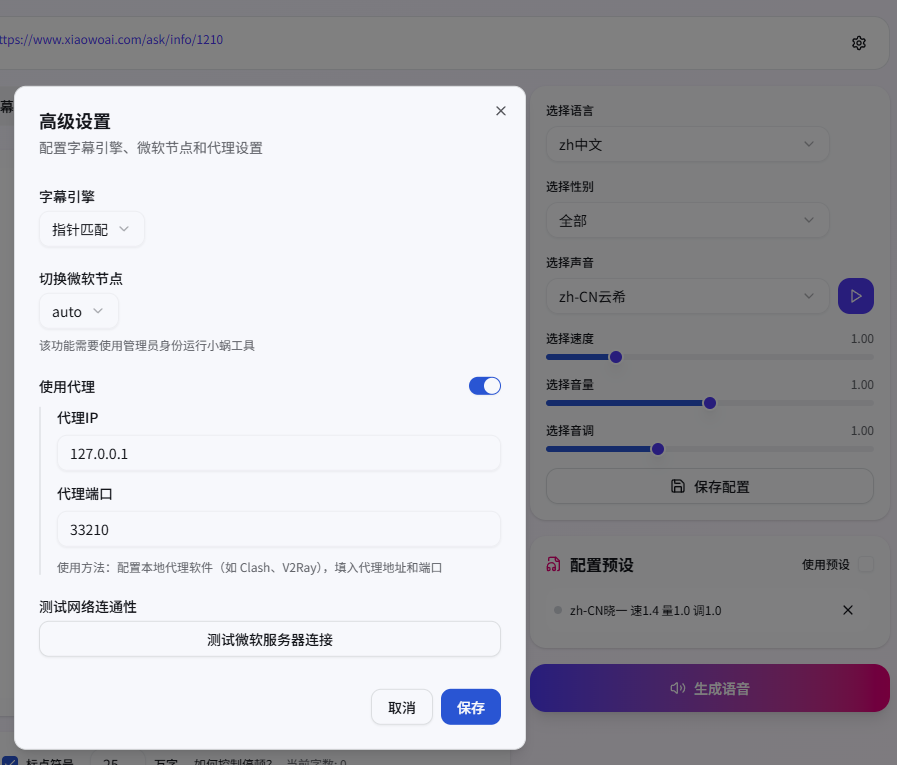Open the 选择语言 dropdown showing zh中文
The width and height of the screenshot is (897, 765).
(687, 144)
